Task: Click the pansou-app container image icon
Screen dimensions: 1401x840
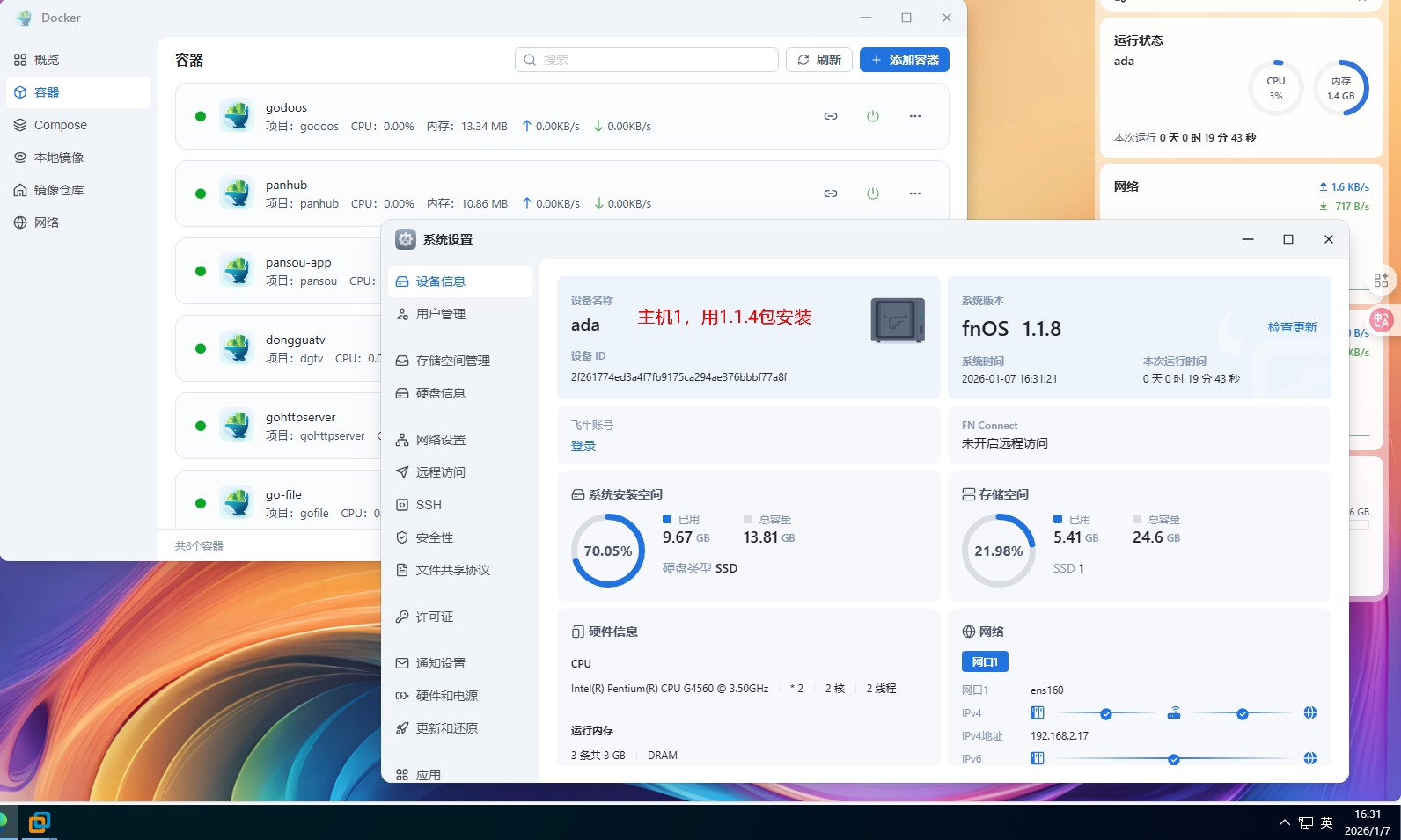Action: point(237,270)
